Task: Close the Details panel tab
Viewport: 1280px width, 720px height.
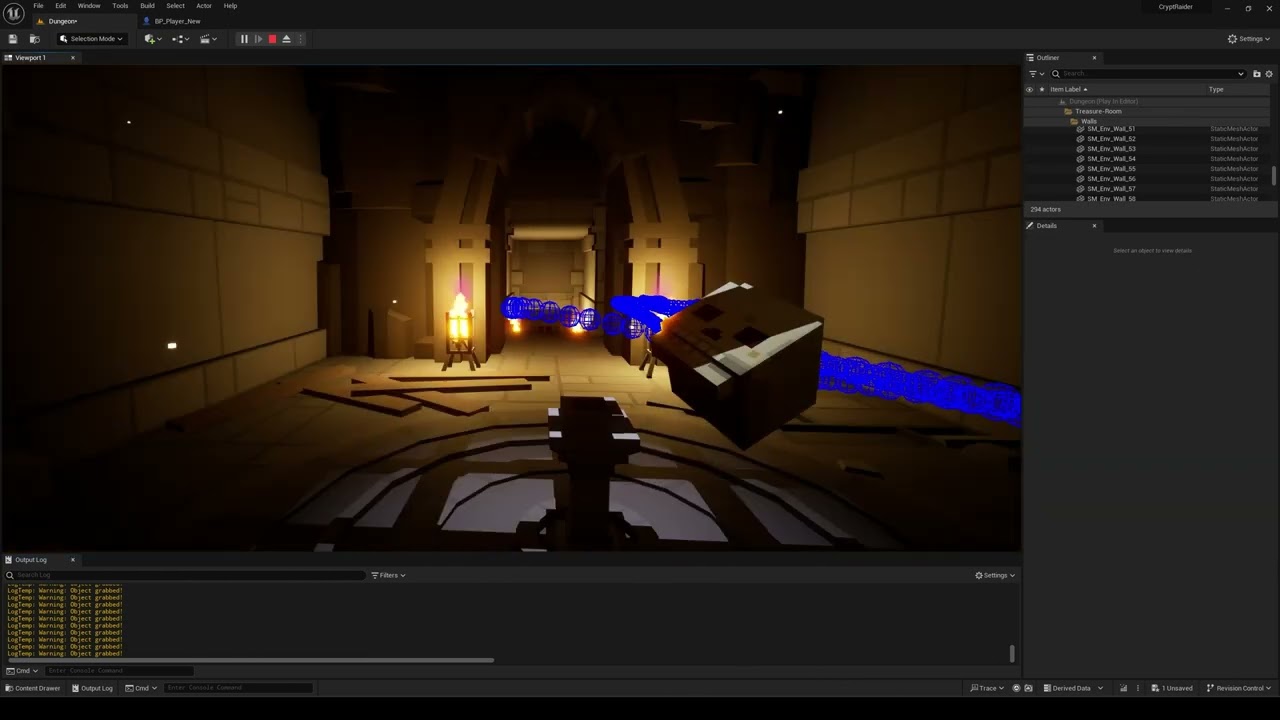Action: [1094, 226]
